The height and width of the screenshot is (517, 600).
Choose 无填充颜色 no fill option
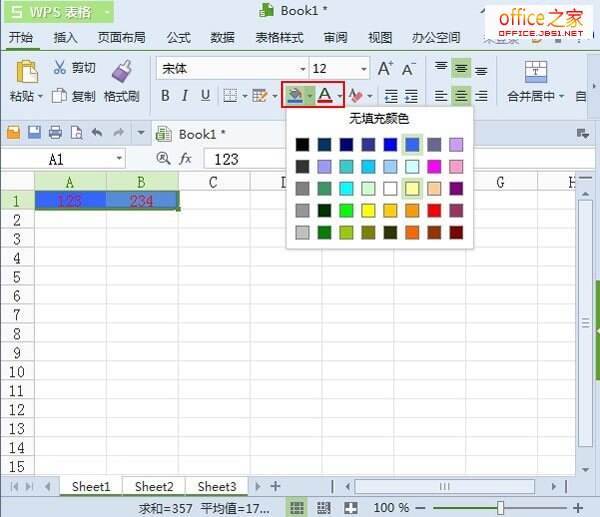point(379,118)
